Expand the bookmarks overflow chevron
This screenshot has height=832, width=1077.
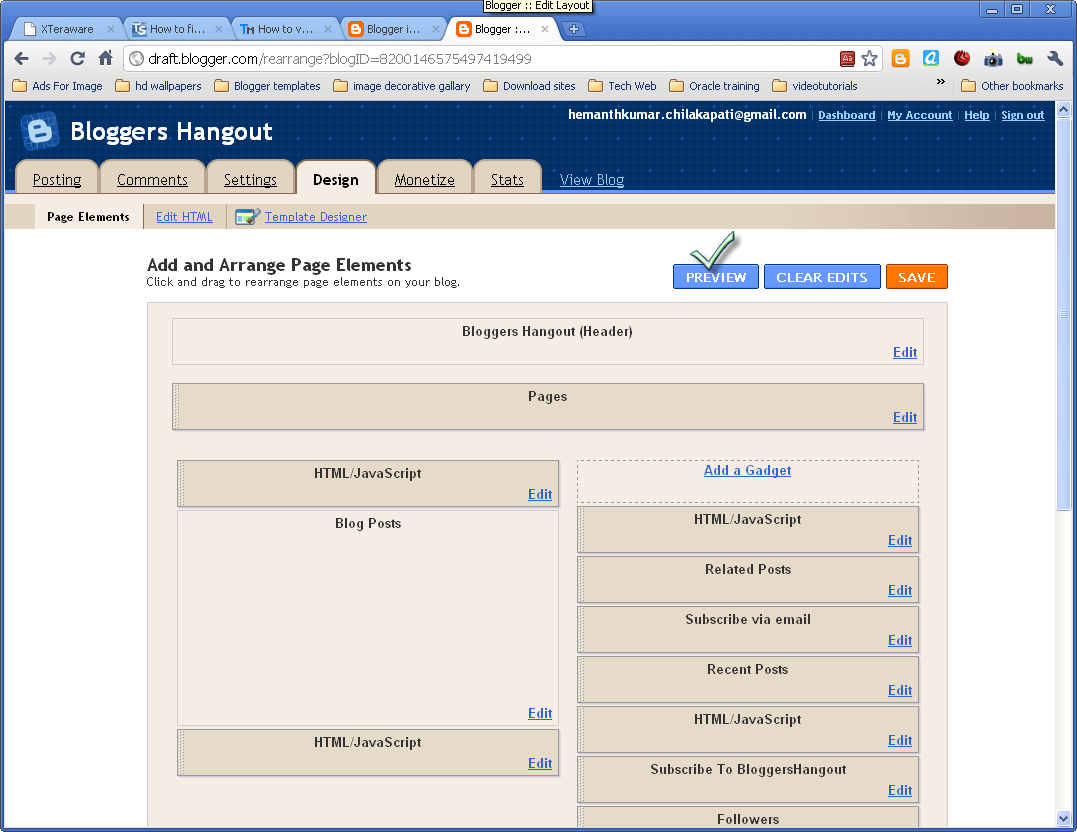[x=940, y=82]
